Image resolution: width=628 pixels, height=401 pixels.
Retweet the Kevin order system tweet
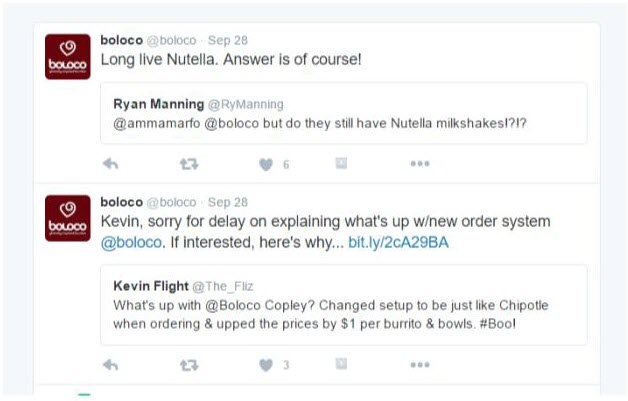point(189,365)
